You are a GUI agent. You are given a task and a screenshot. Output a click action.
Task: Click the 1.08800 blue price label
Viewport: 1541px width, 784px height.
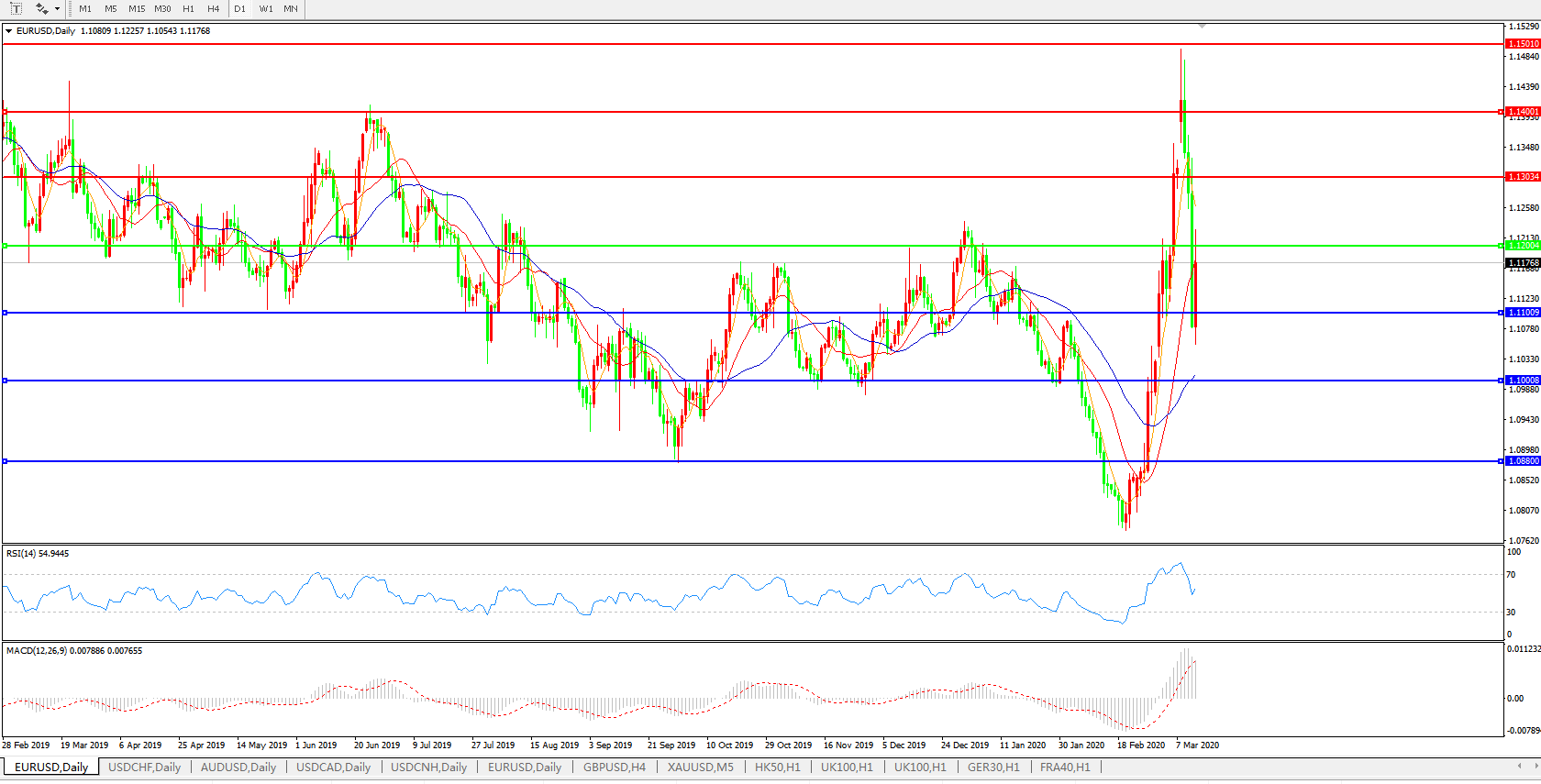[1523, 461]
